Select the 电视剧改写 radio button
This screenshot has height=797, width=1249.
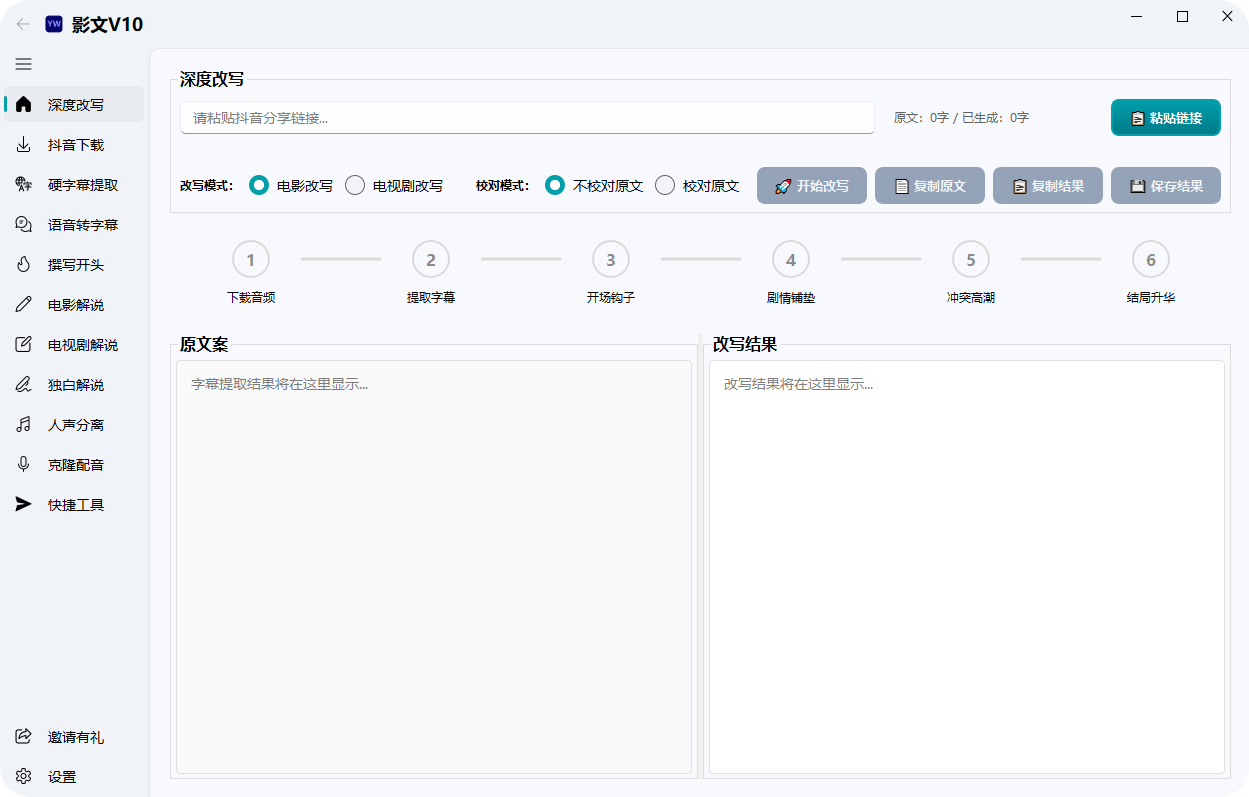tap(355, 186)
